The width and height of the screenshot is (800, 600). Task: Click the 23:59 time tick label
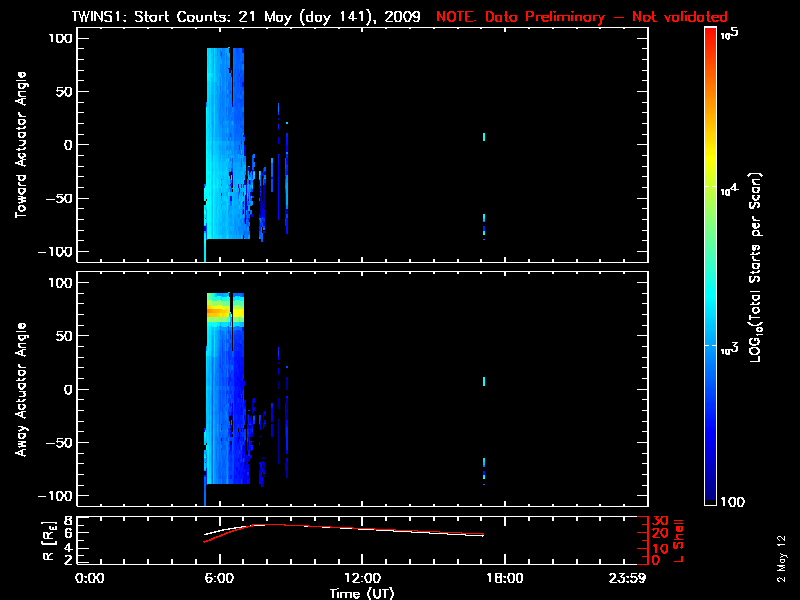[628, 578]
